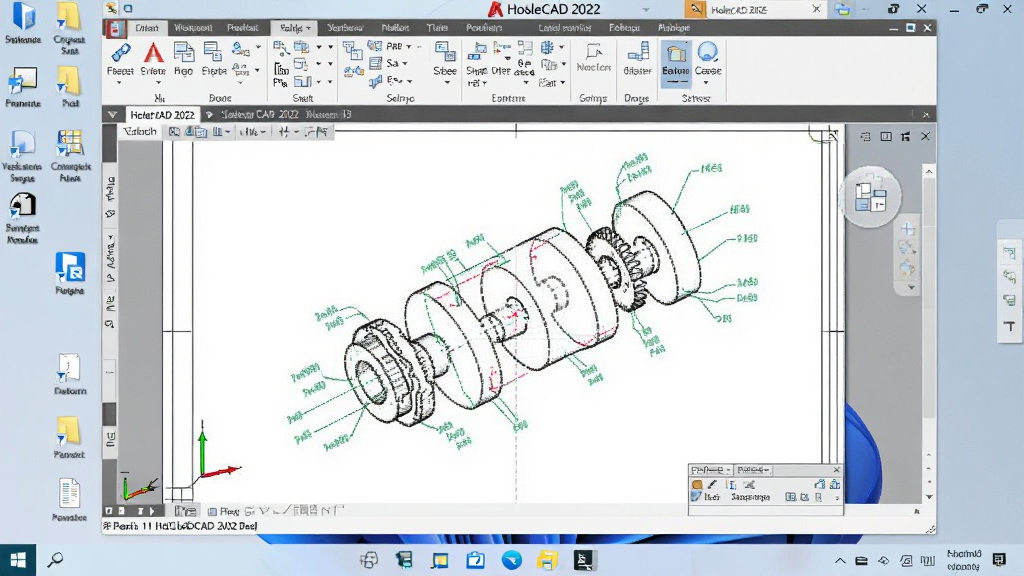This screenshot has height=576, width=1024.
Task: Click the pencil icon in small floating palette
Action: 712,485
